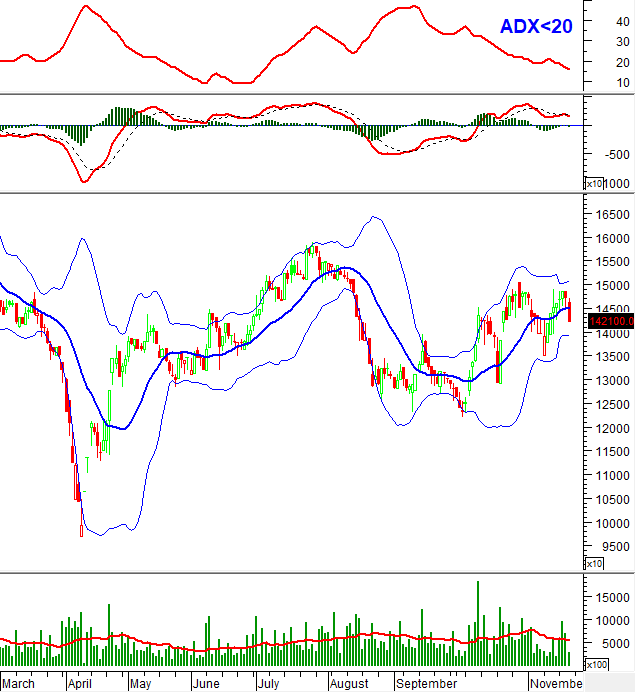Viewport: 635px width, 692px height.
Task: Click the x10 scale box below price chart
Action: coord(594,564)
